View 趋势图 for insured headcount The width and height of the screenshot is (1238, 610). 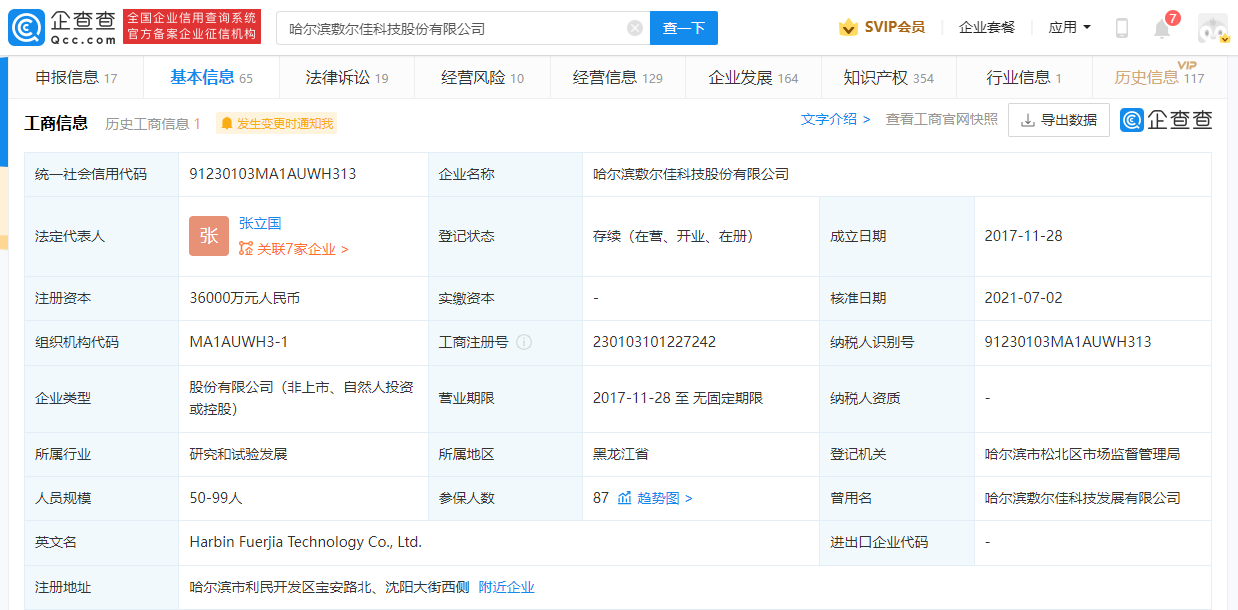tap(656, 498)
